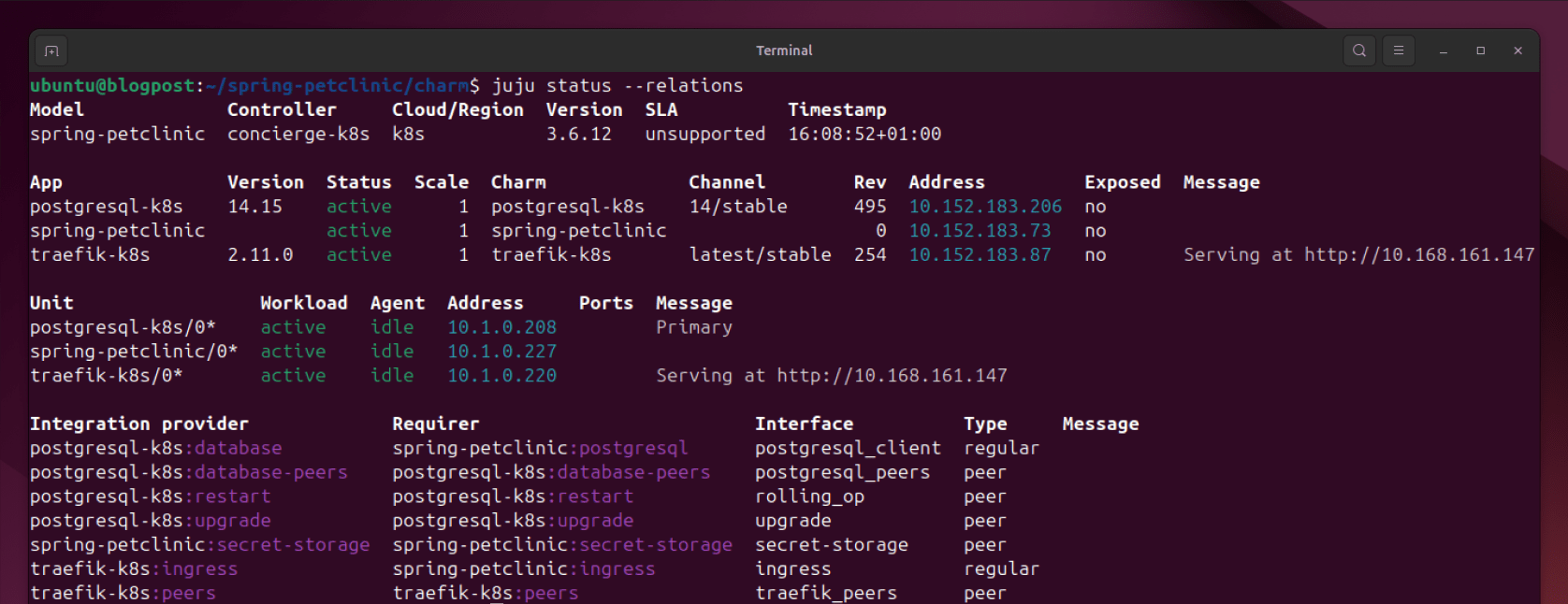Select channel 'latest/stable'
1568x604 pixels.
click(x=761, y=255)
